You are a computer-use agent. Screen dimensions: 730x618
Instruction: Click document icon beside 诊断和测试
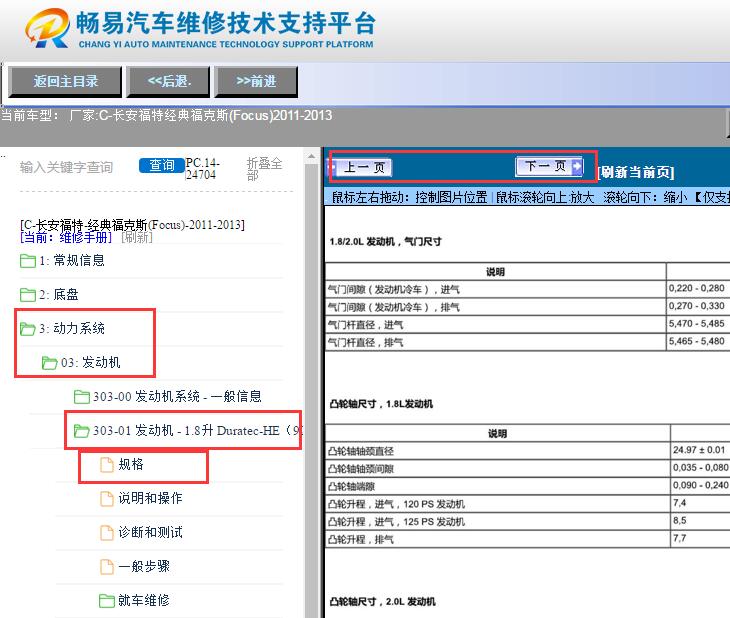pos(107,532)
